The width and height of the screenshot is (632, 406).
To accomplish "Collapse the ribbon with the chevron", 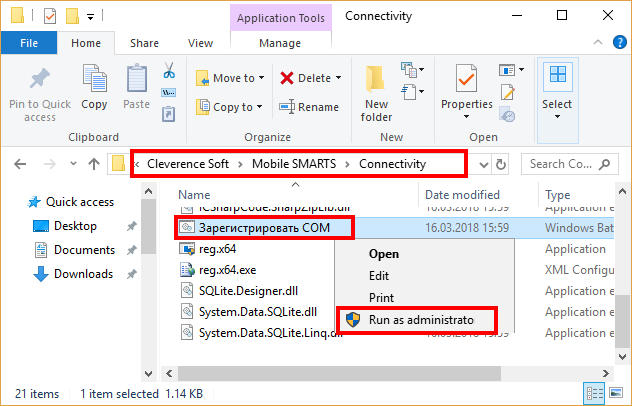I will [598, 42].
